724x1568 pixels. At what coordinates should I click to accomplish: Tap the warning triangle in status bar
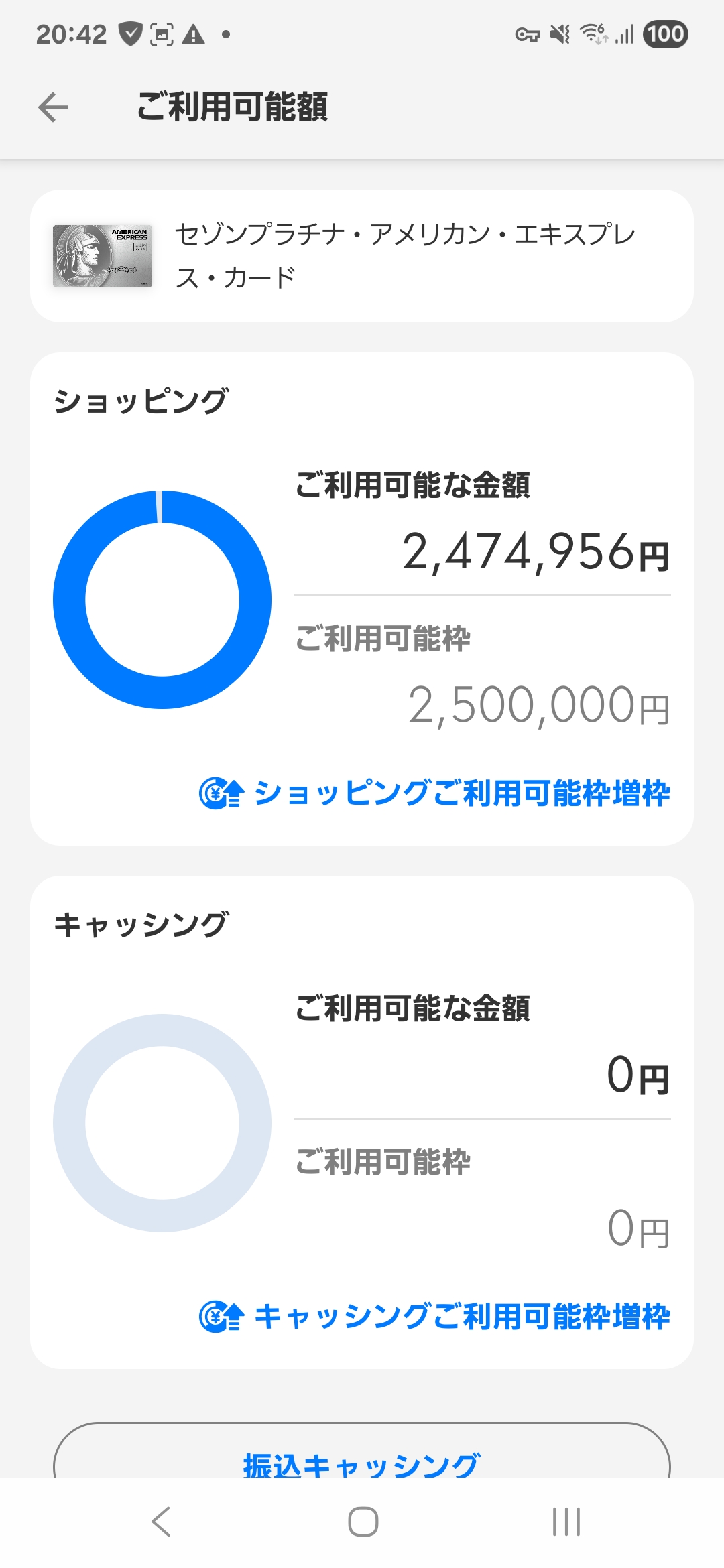(194, 34)
